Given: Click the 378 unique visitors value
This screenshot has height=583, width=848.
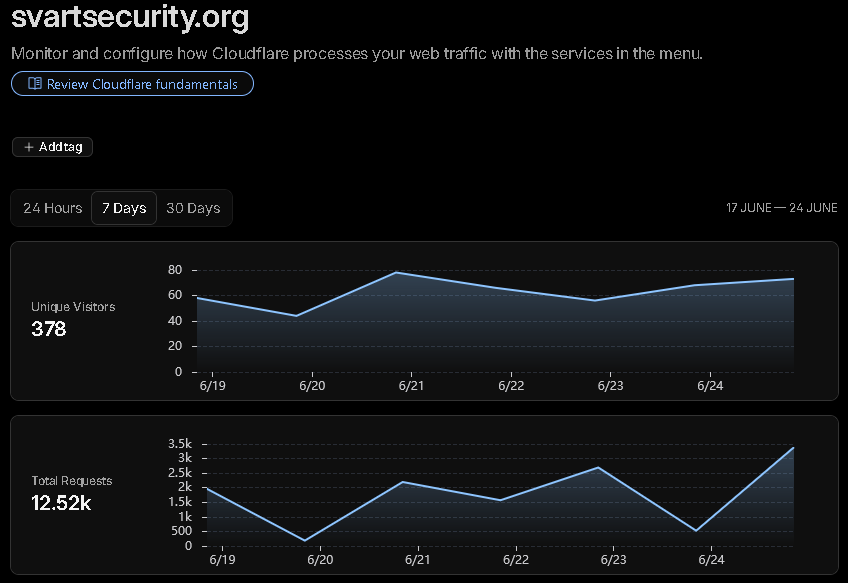Looking at the screenshot, I should pyautogui.click(x=49, y=329).
